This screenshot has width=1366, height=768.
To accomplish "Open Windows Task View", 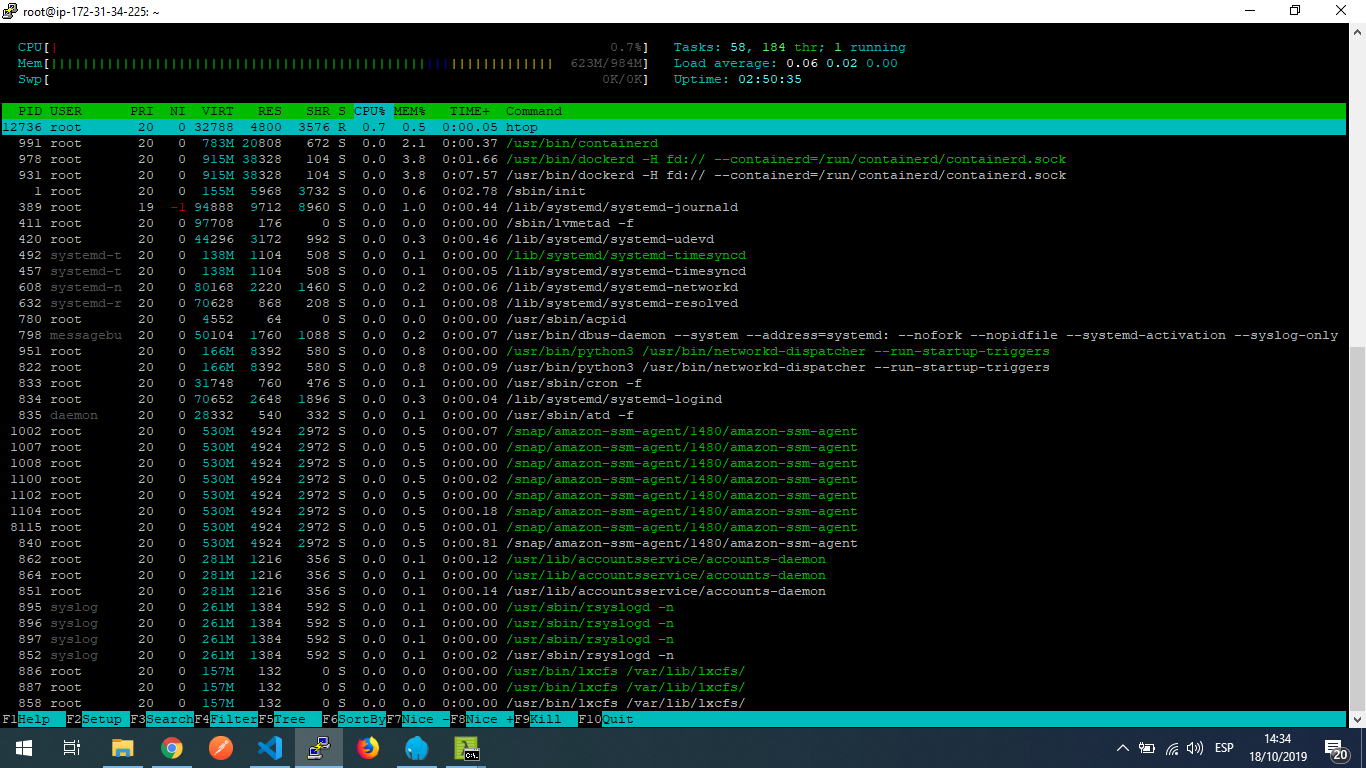I will (x=72, y=747).
